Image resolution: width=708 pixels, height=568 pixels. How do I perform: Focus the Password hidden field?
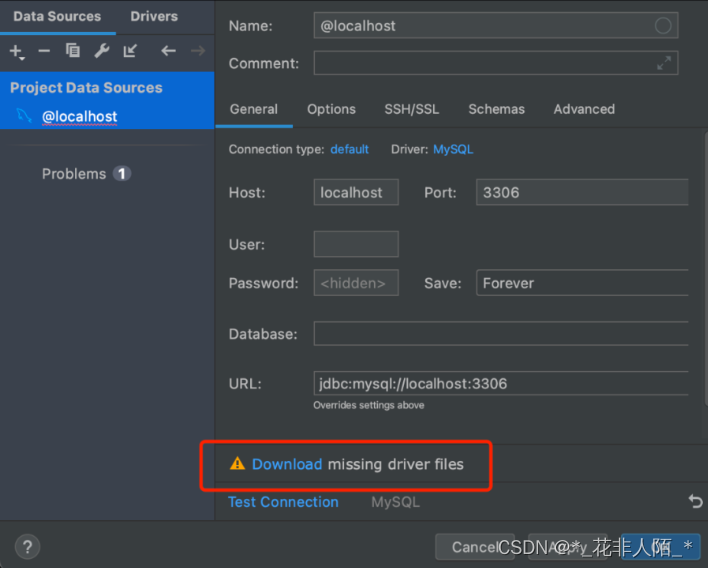356,283
